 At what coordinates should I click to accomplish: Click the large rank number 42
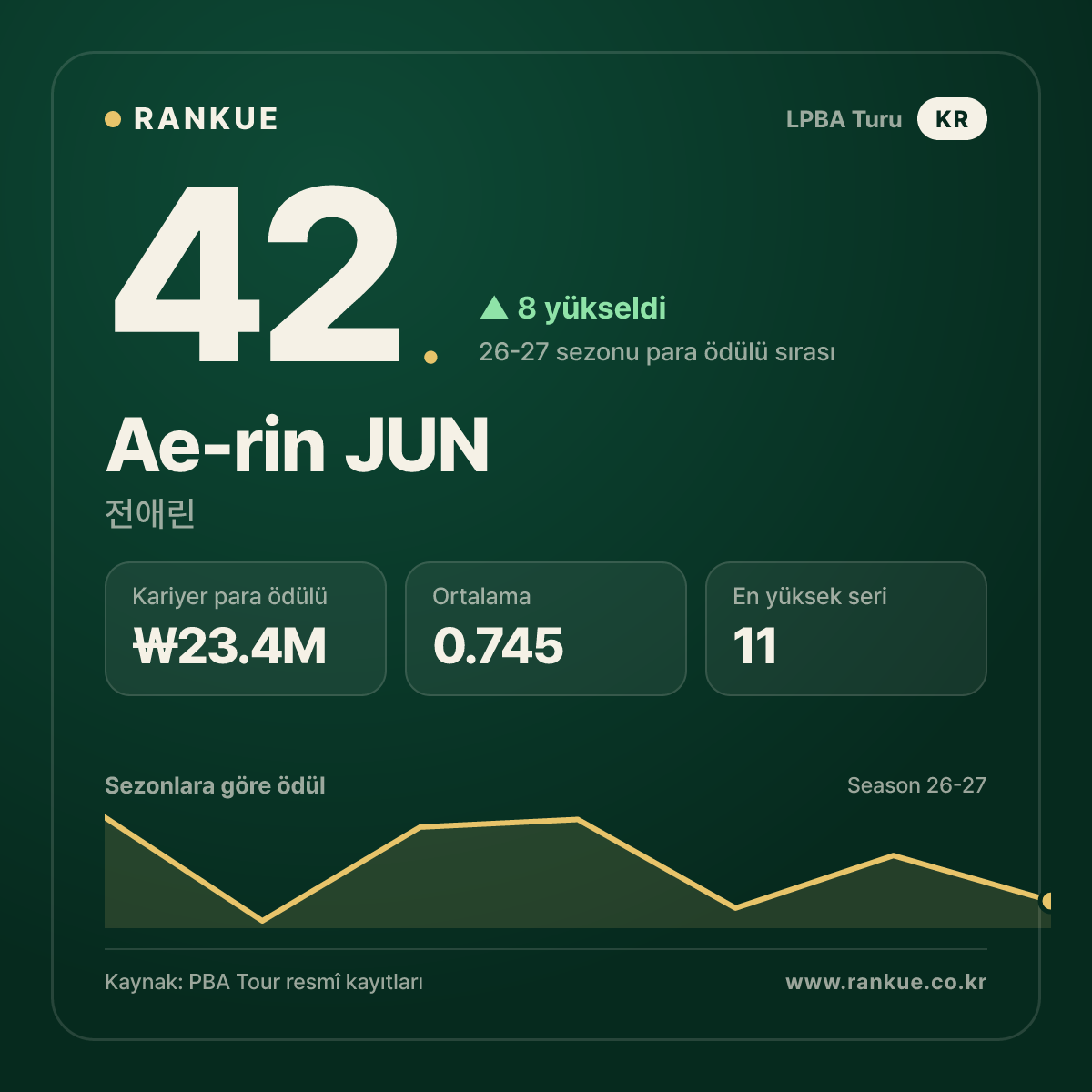(258, 274)
